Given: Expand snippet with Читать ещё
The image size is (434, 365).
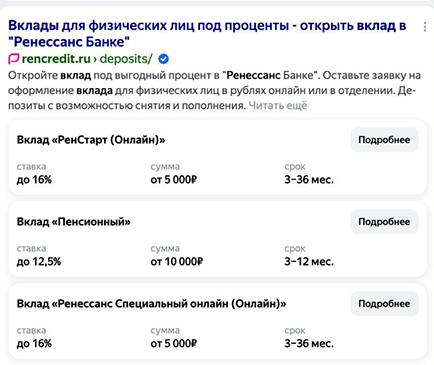Looking at the screenshot, I should pos(278,106).
